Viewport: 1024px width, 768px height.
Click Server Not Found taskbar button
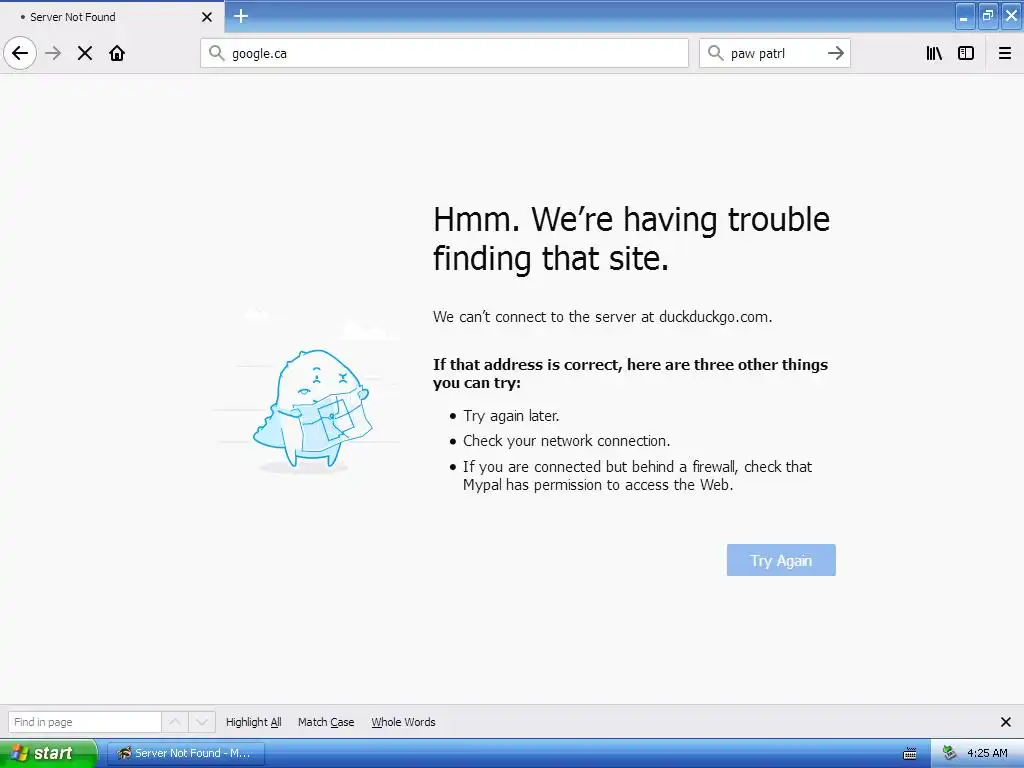pos(185,753)
